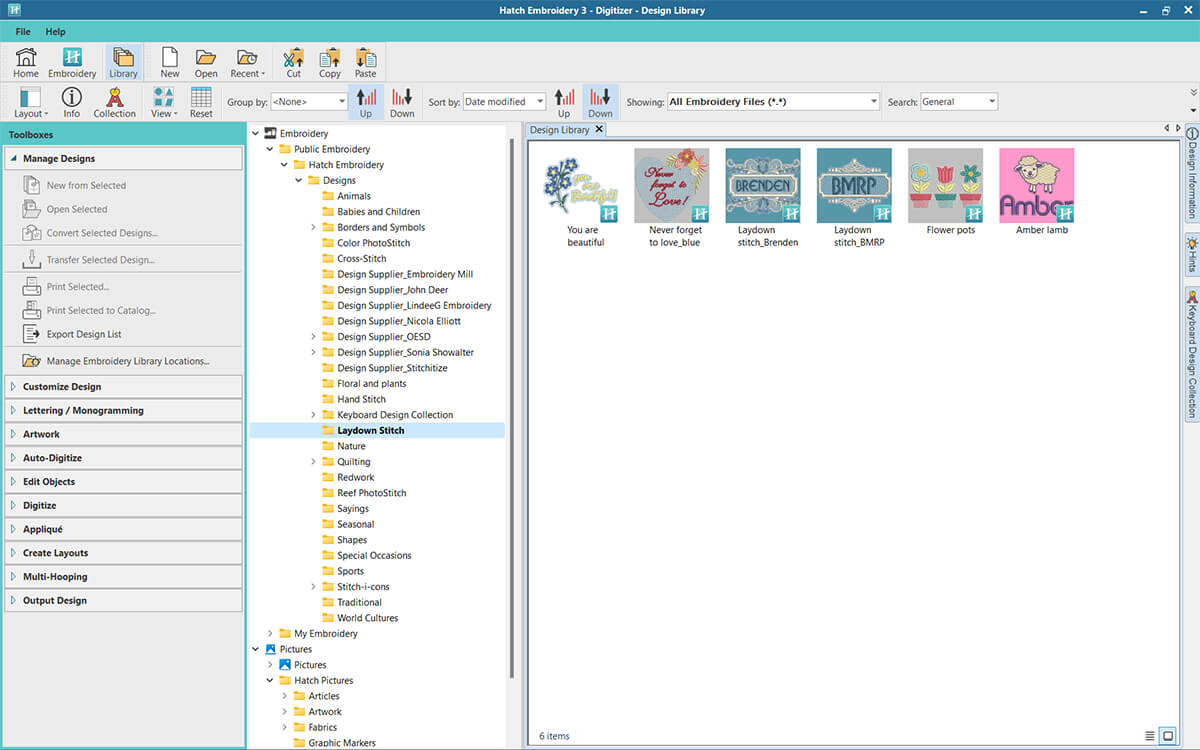Click the New design icon
This screenshot has width=1200, height=750.
(170, 61)
